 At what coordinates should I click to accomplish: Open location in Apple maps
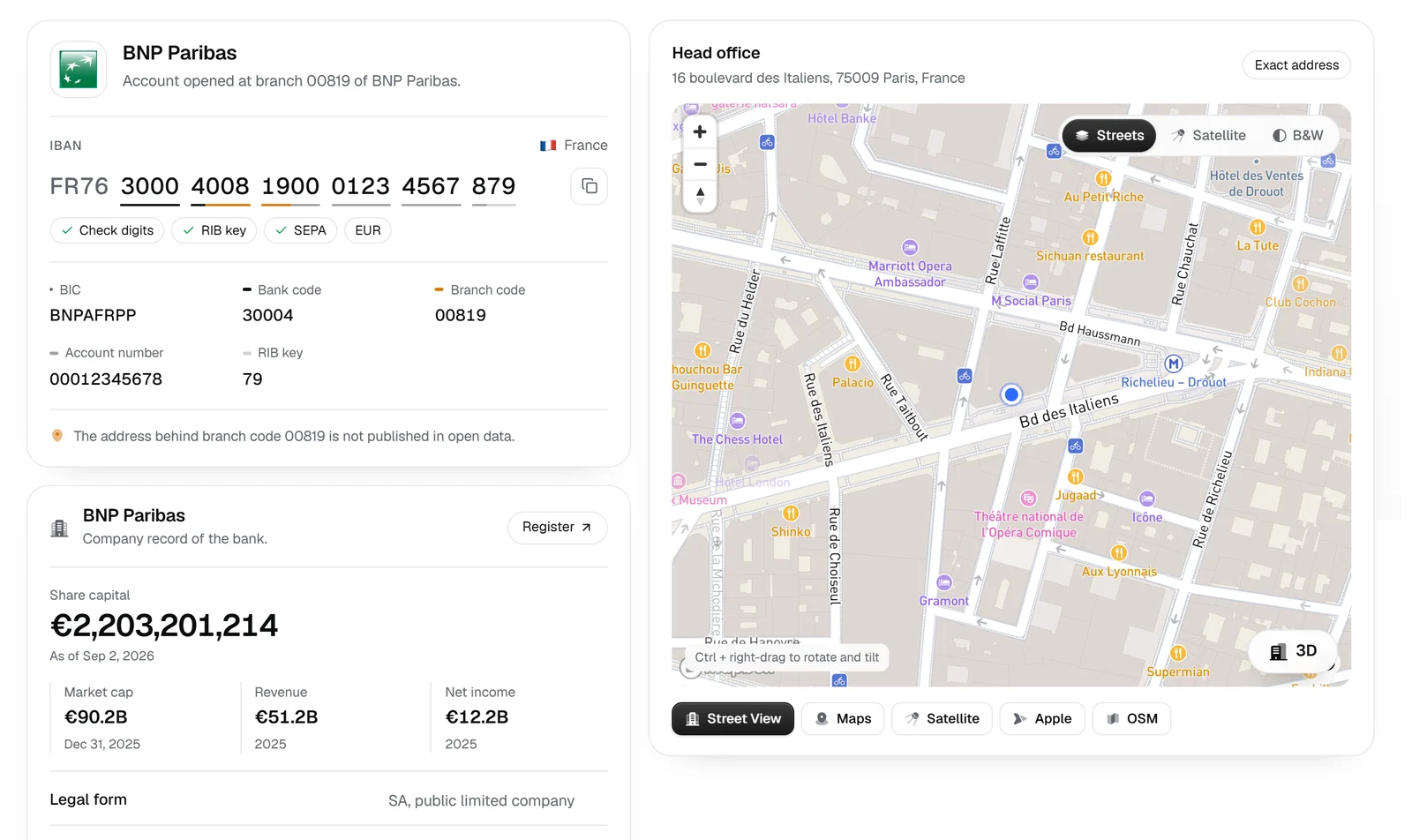point(1042,719)
